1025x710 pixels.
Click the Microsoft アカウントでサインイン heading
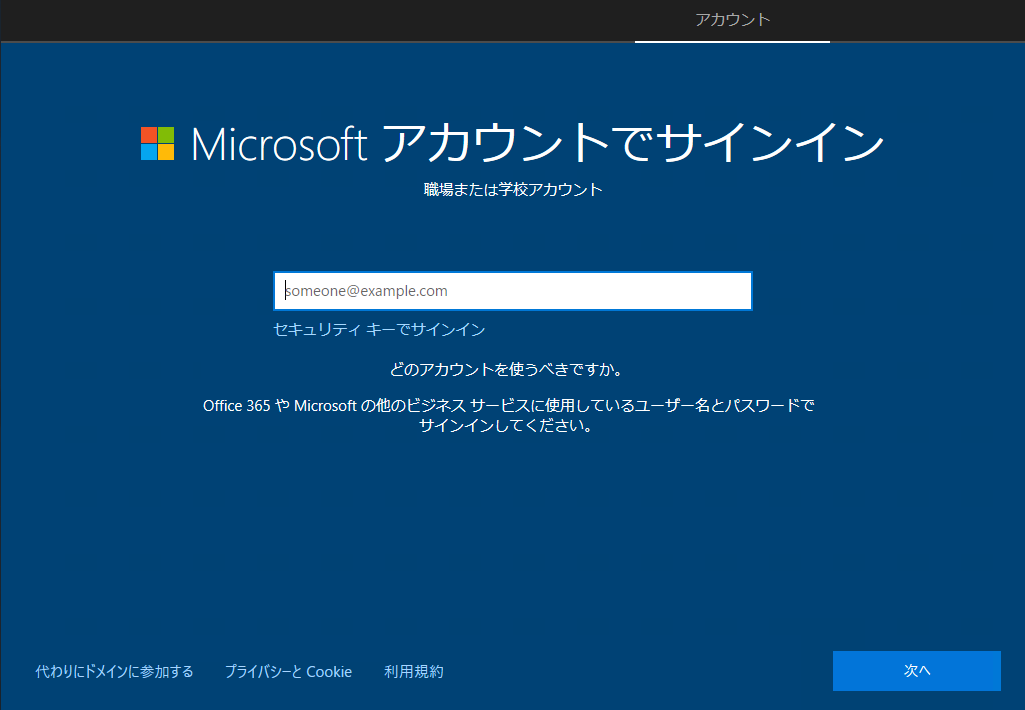537,143
